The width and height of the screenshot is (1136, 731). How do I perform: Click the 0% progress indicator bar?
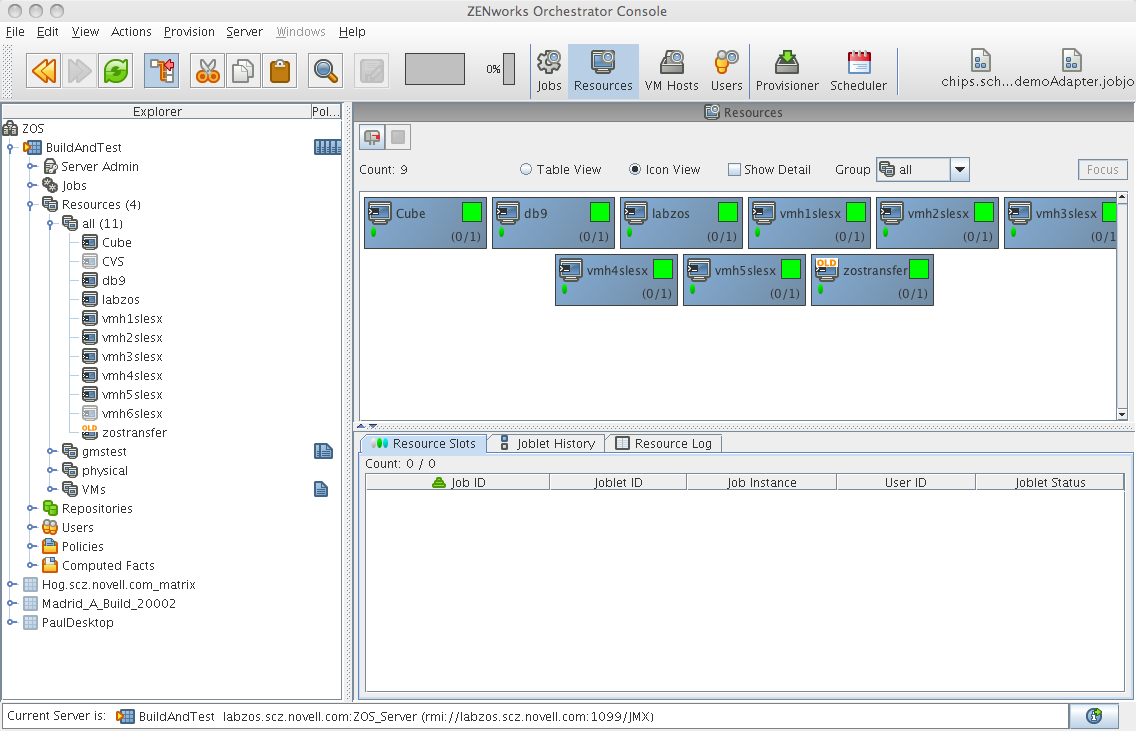pos(509,70)
